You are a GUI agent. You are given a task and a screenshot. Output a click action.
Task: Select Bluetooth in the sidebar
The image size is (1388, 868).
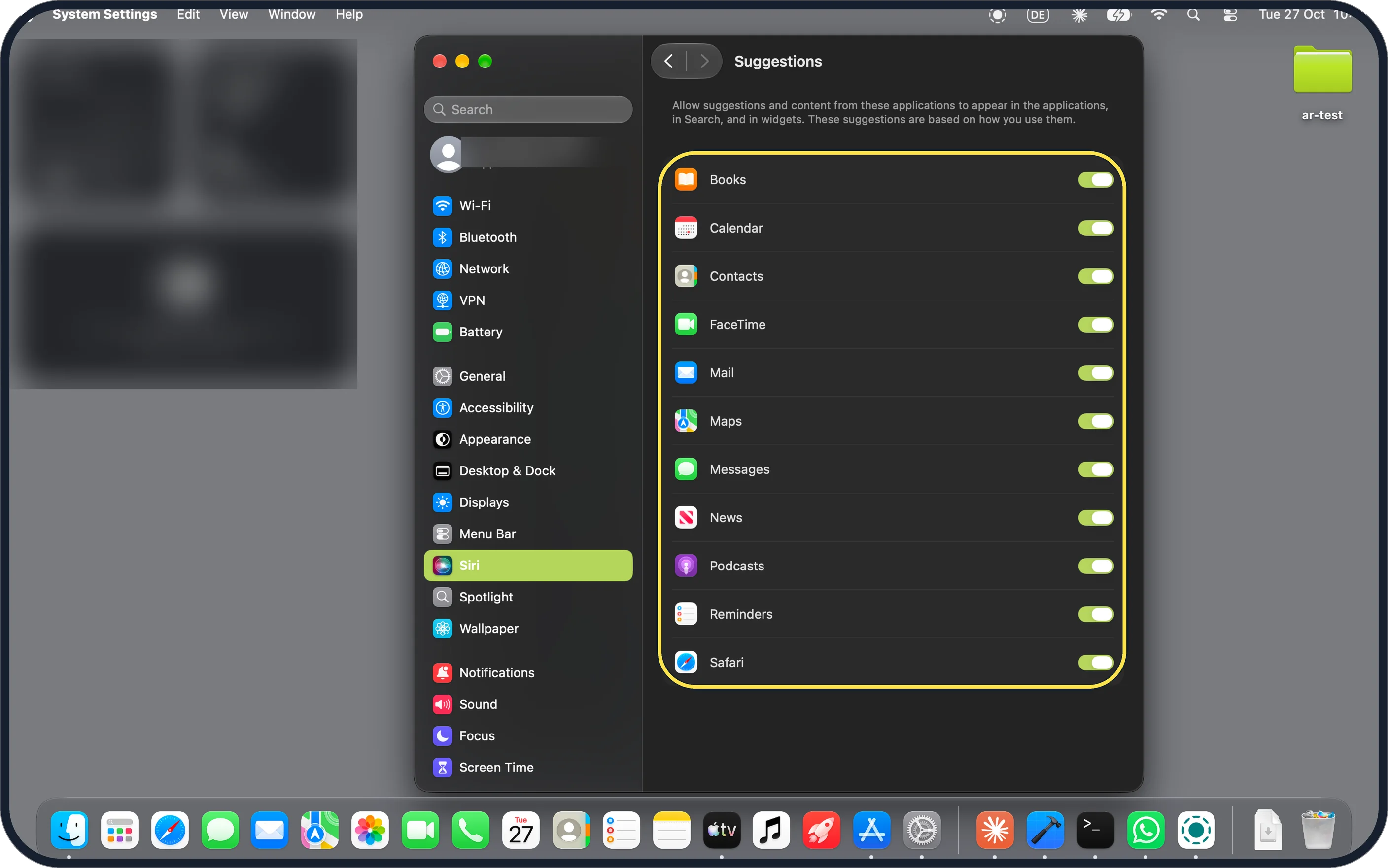(528, 237)
